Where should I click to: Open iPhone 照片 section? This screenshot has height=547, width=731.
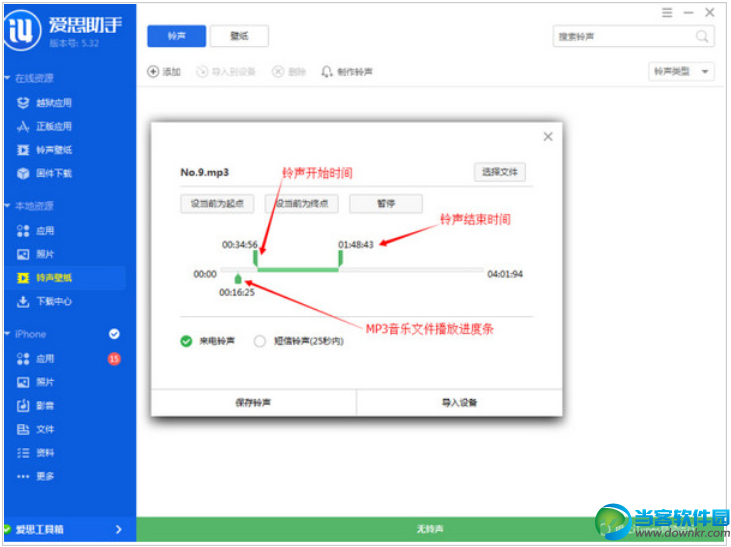coord(35,382)
